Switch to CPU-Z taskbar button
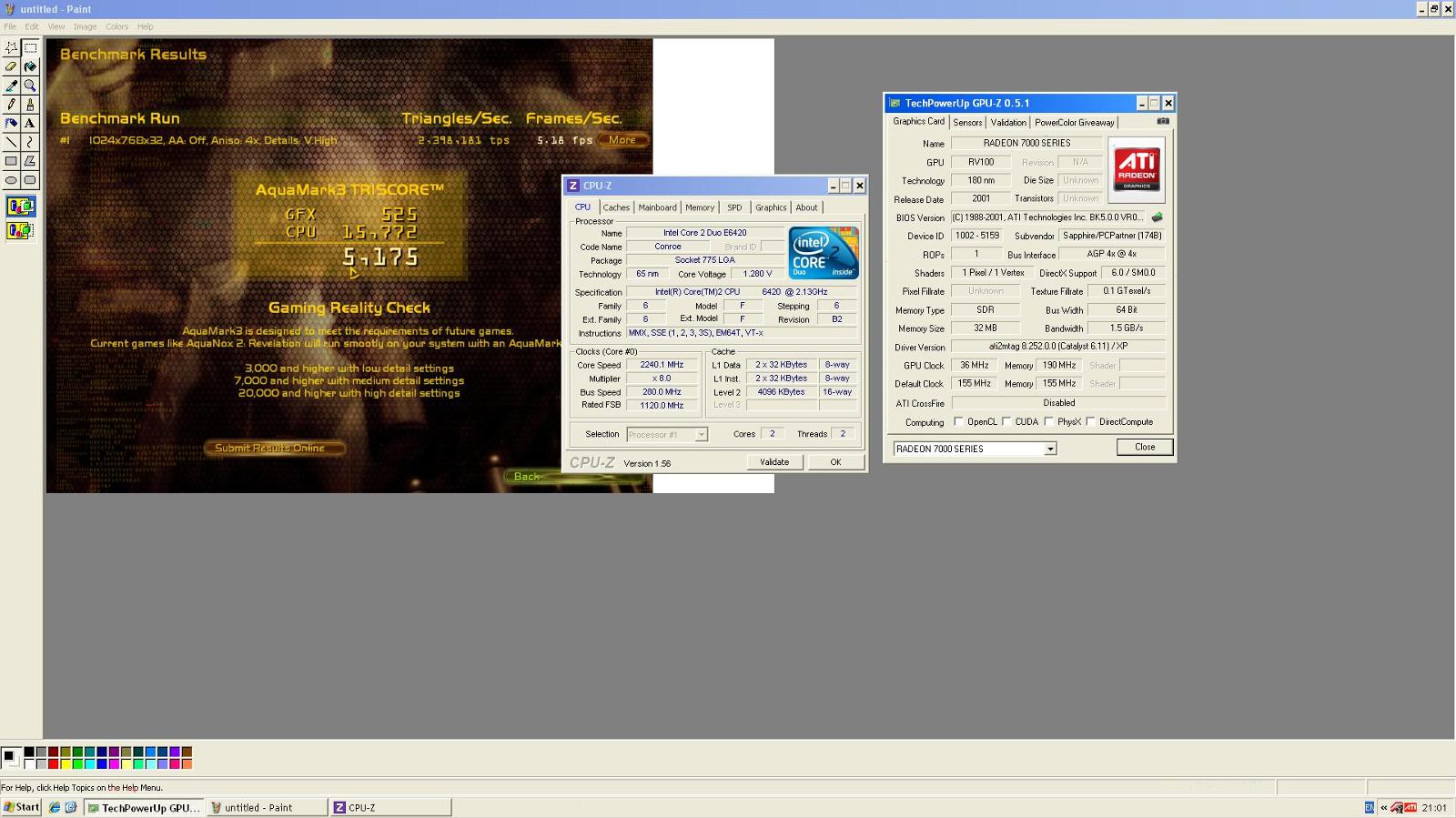Screen dimensions: 1456x818 coord(390,807)
